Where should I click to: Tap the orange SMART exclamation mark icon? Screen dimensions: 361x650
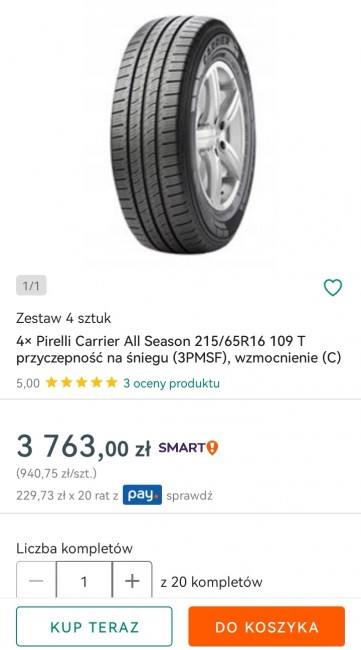point(212,448)
